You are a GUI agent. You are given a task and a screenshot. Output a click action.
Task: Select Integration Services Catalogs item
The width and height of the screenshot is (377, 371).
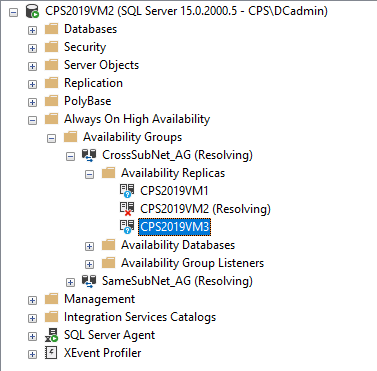pos(140,317)
